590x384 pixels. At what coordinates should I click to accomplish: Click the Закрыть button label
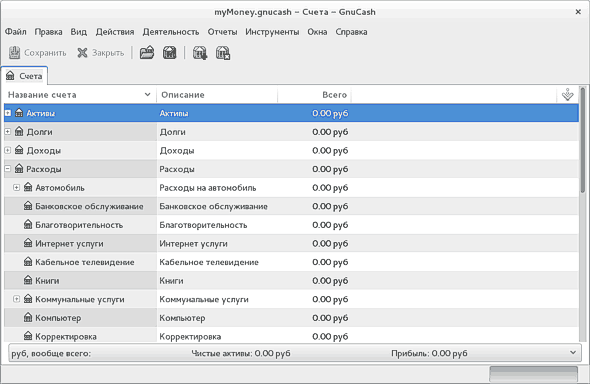[x=108, y=53]
